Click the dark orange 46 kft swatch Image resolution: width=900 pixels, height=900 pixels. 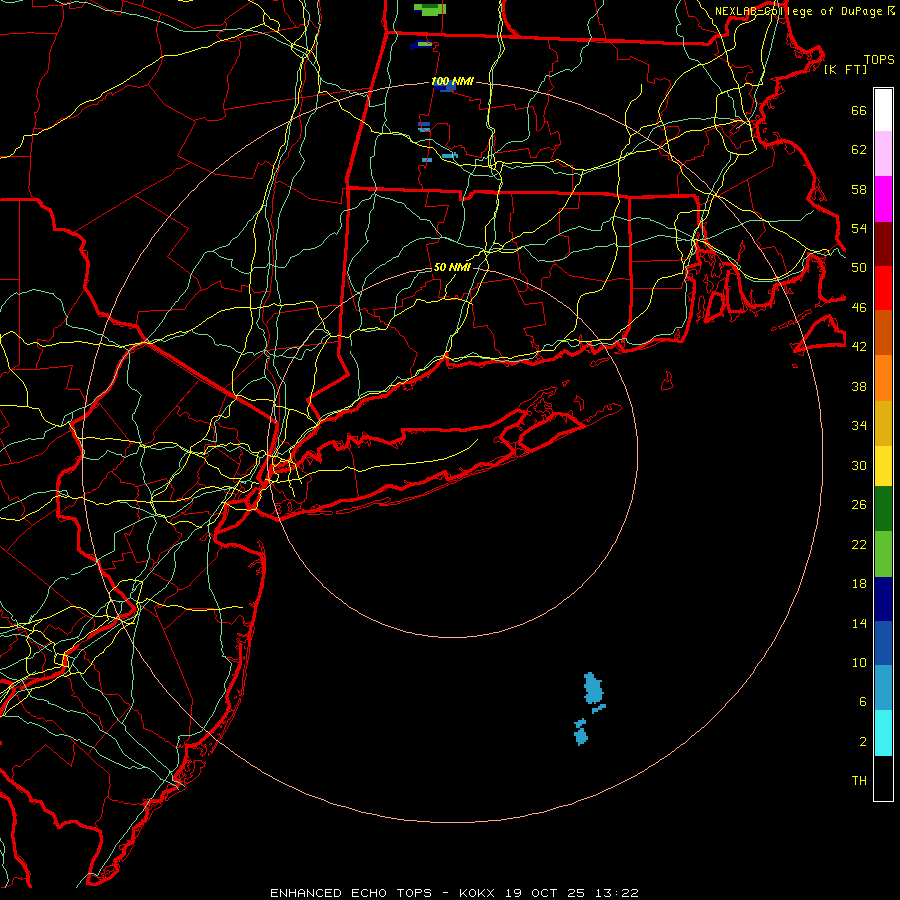pyautogui.click(x=883, y=333)
